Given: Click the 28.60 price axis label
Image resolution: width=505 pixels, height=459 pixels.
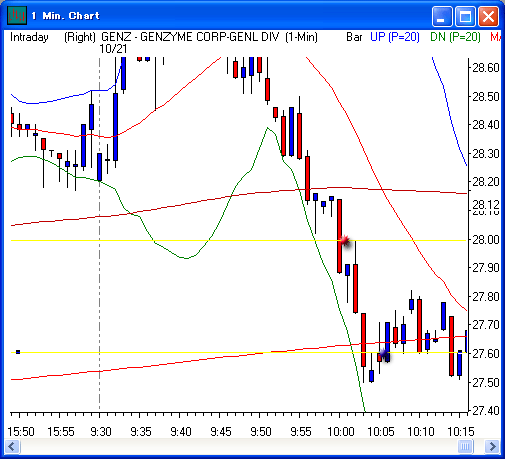Looking at the screenshot, I should tap(486, 68).
